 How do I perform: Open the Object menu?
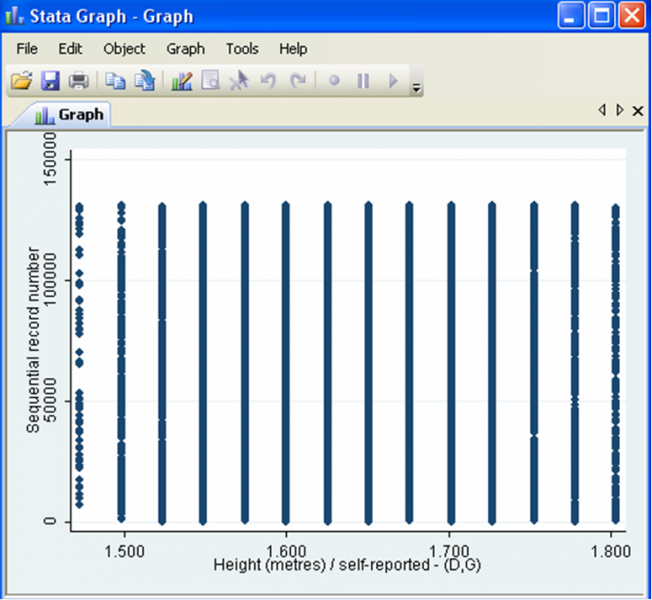[124, 48]
